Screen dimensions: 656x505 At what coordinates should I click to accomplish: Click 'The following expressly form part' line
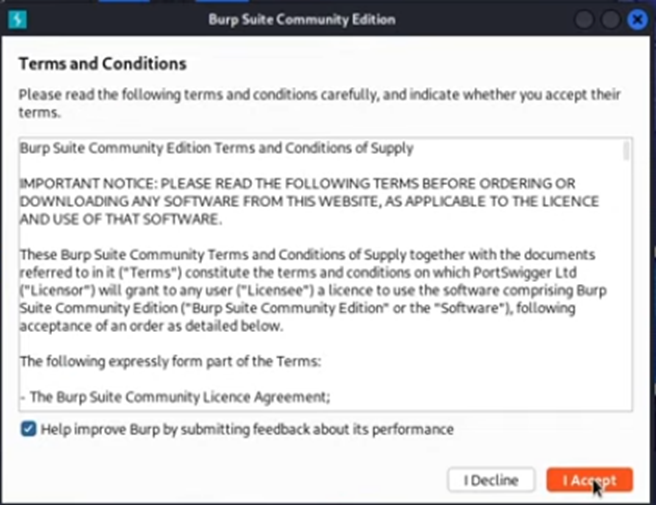point(170,361)
